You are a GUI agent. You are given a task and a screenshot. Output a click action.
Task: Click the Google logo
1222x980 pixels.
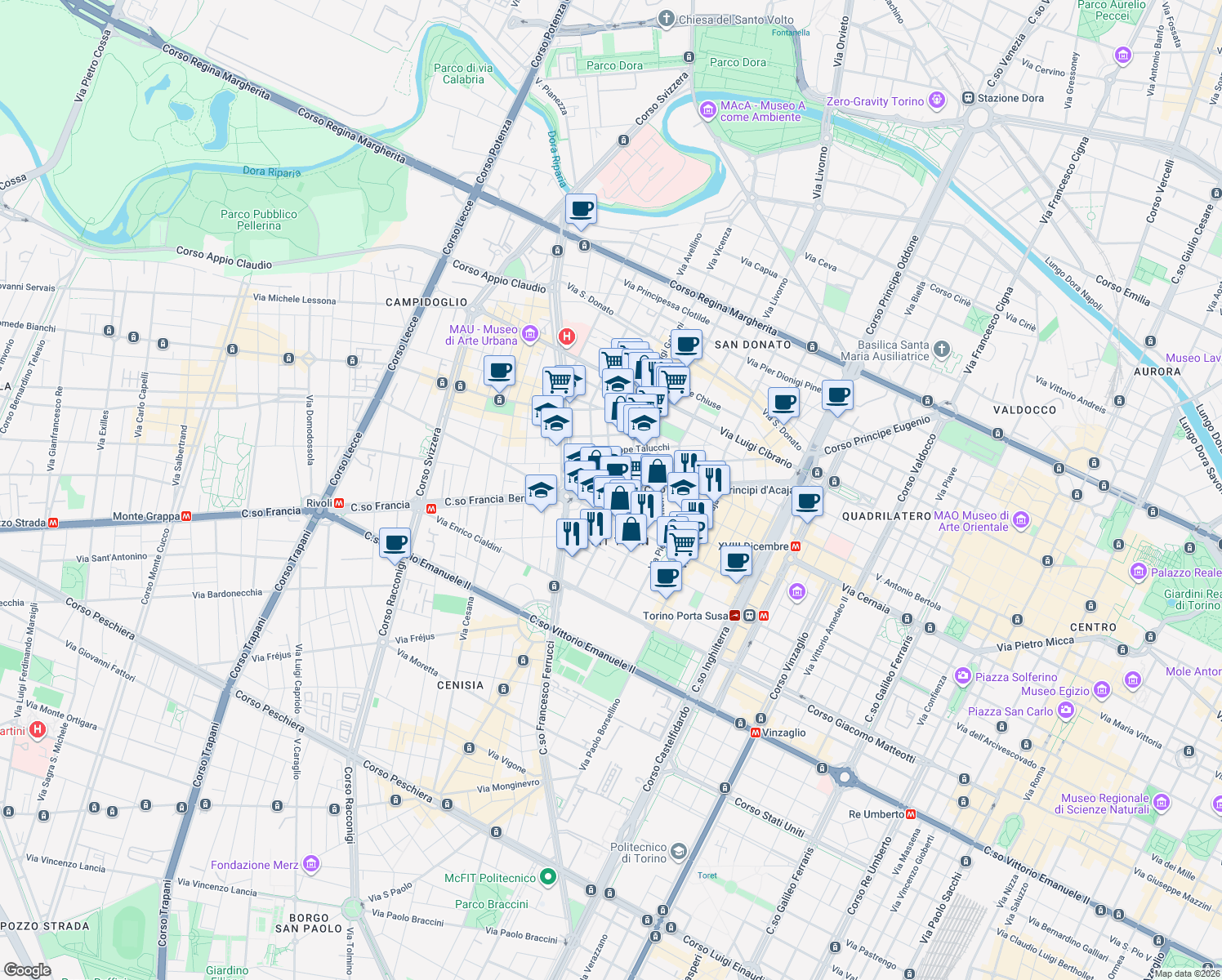point(29,968)
